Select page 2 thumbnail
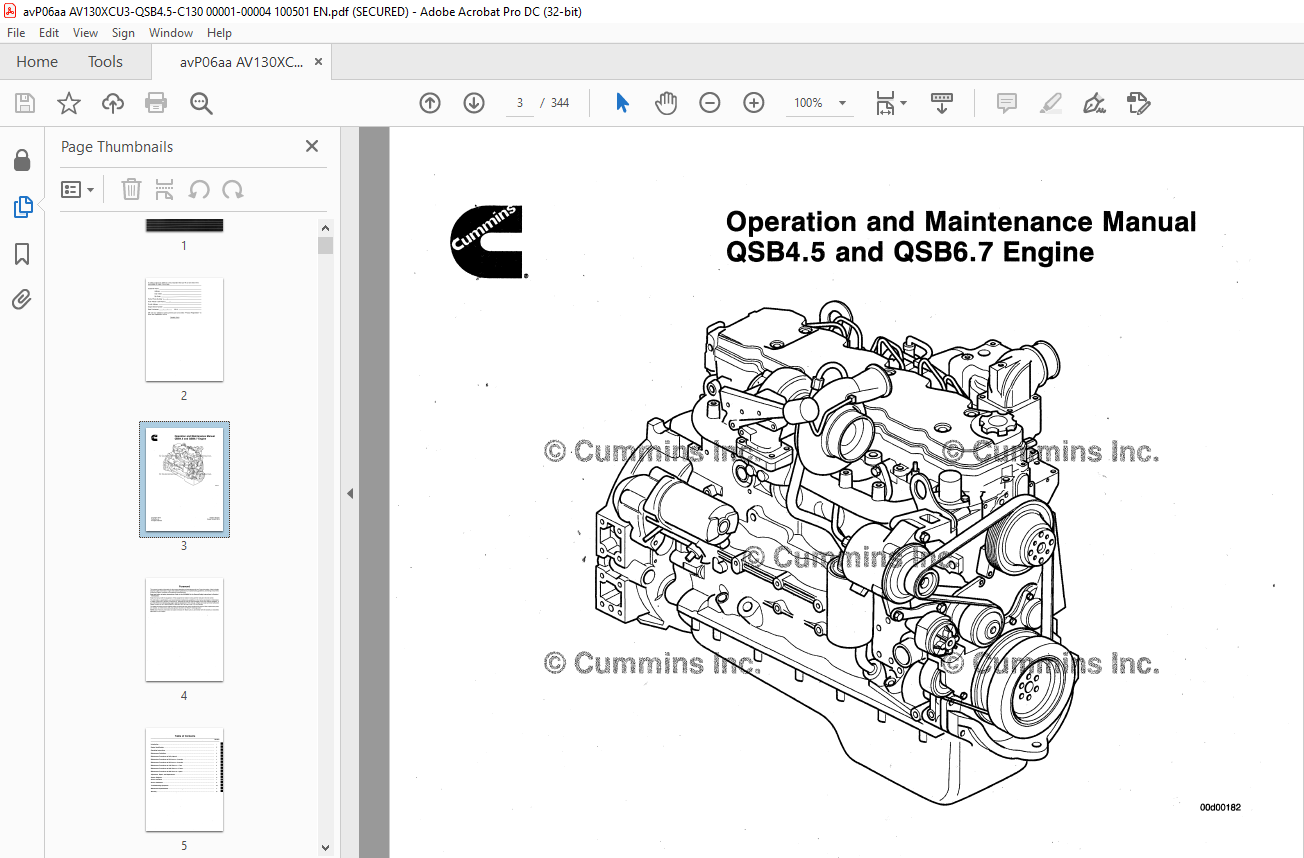Screen dimensions: 1304x858 pyautogui.click(x=184, y=329)
